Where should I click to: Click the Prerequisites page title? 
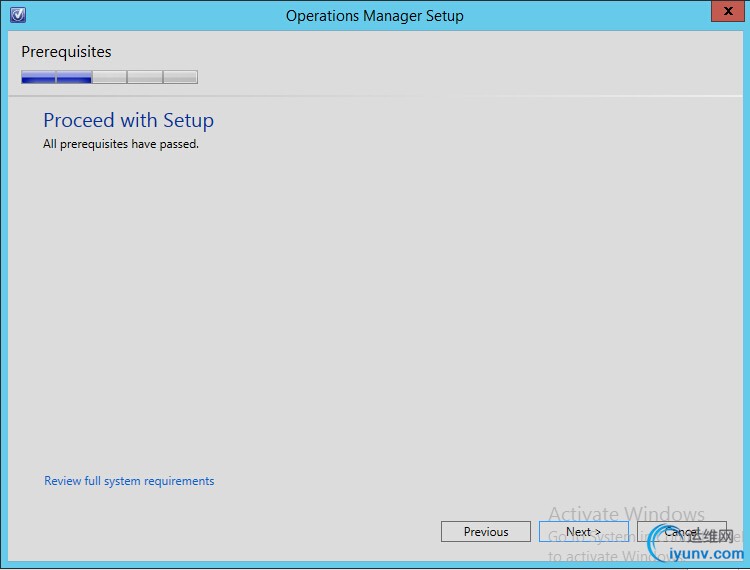(66, 52)
